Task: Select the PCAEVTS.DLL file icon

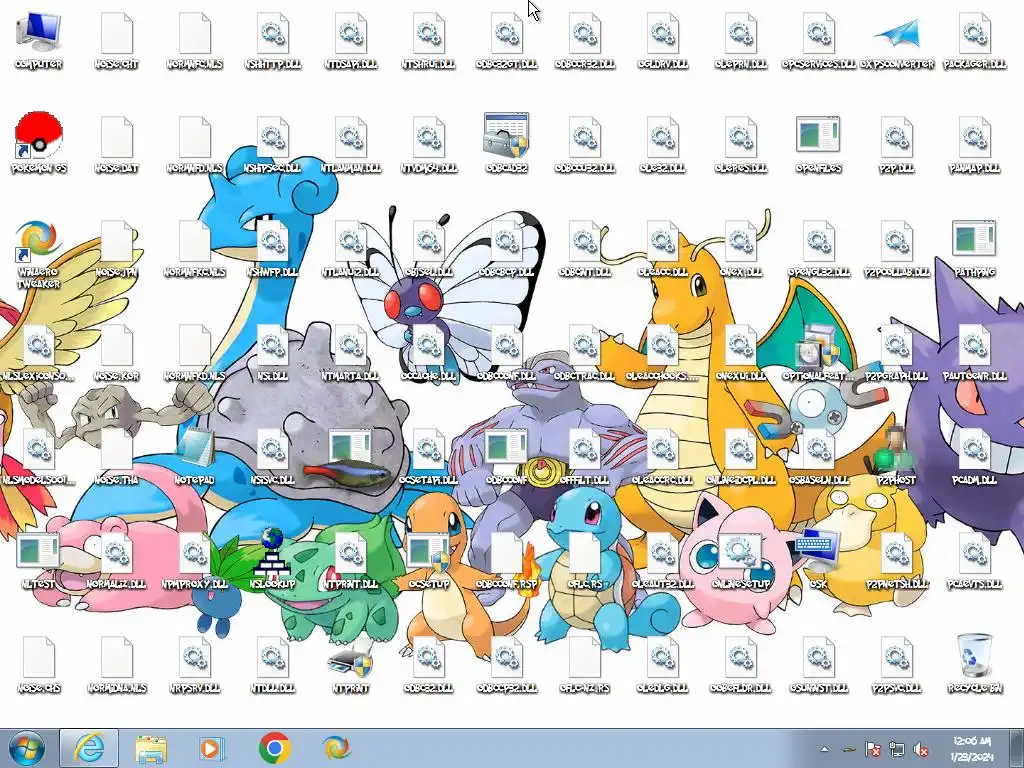Action: (x=974, y=552)
